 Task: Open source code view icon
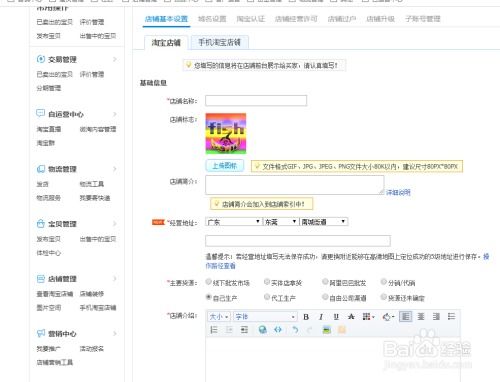pos(278,330)
